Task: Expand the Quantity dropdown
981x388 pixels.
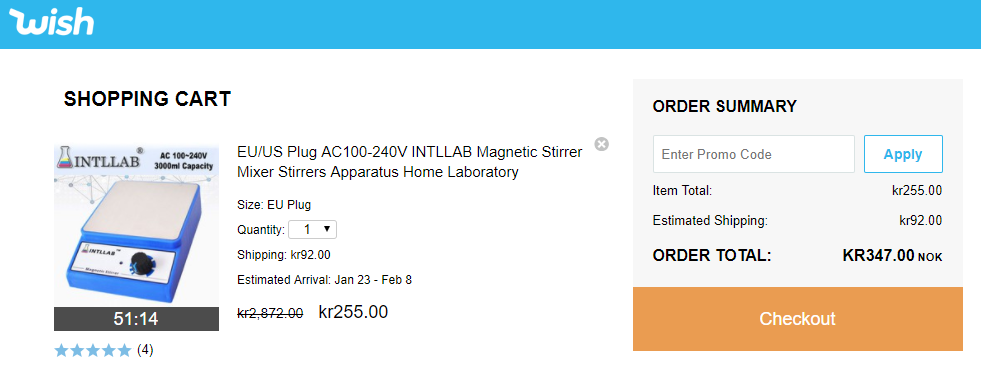Action: [312, 230]
